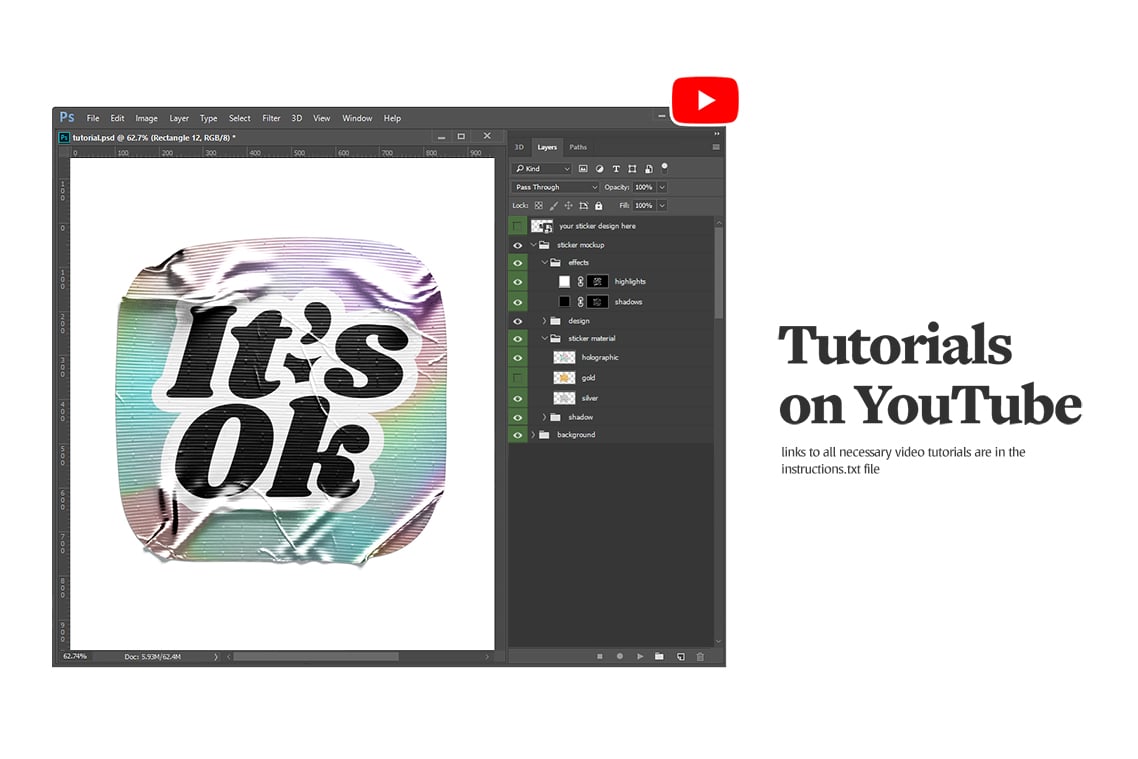Image resolution: width=1138 pixels, height=759 pixels.
Task: Switch to the Paths tab
Action: [578, 147]
